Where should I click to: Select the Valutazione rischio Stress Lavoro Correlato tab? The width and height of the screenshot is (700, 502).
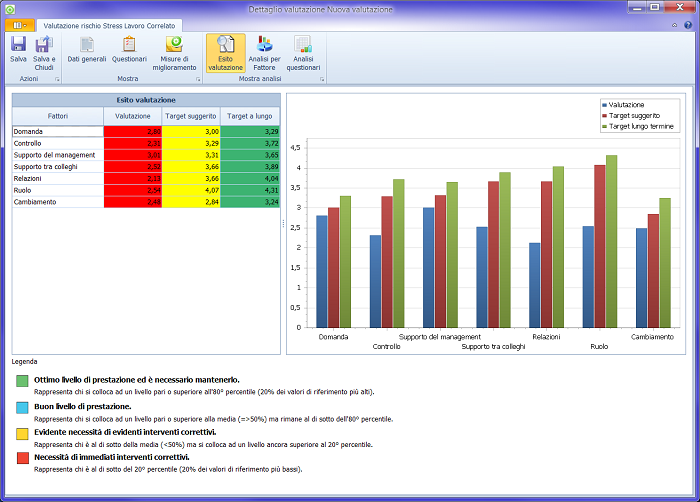[x=107, y=24]
